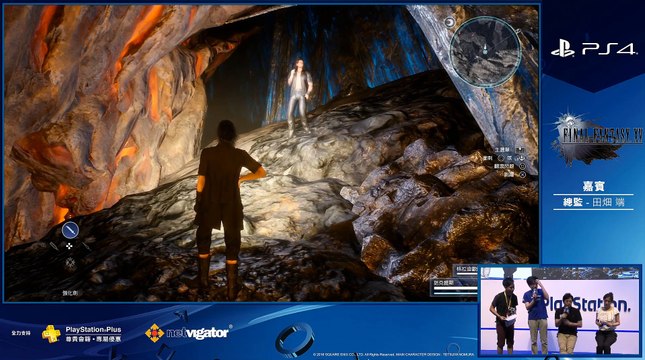Click the 主選單 menu prompt

coord(502,150)
